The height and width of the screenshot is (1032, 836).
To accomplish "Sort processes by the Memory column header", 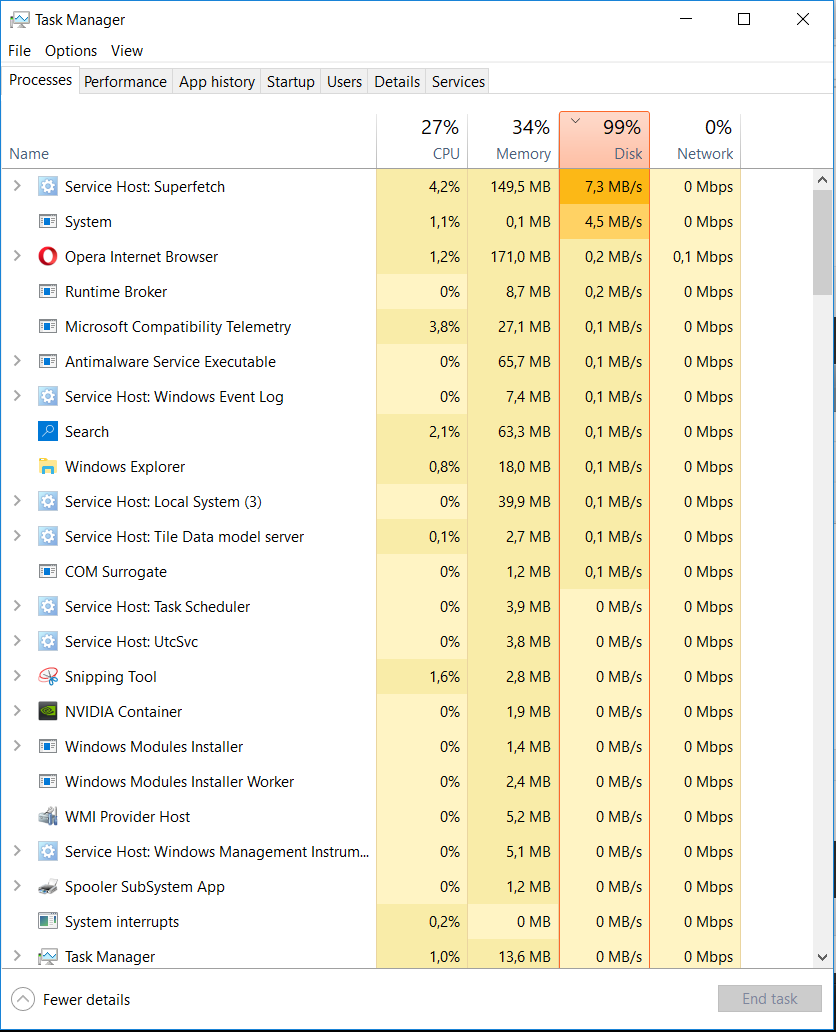I will (x=513, y=140).
